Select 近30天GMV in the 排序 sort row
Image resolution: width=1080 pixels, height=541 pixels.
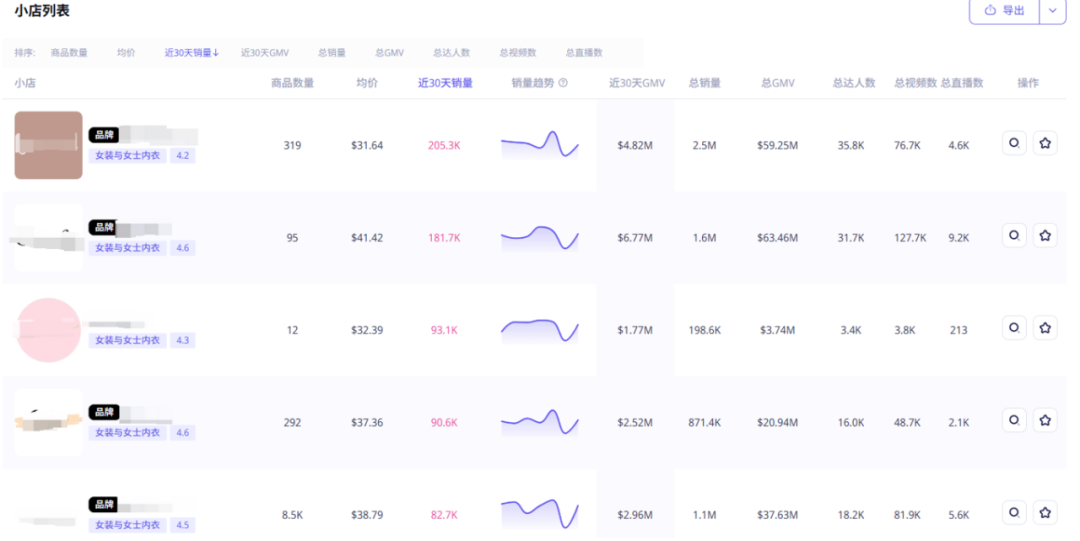[268, 53]
